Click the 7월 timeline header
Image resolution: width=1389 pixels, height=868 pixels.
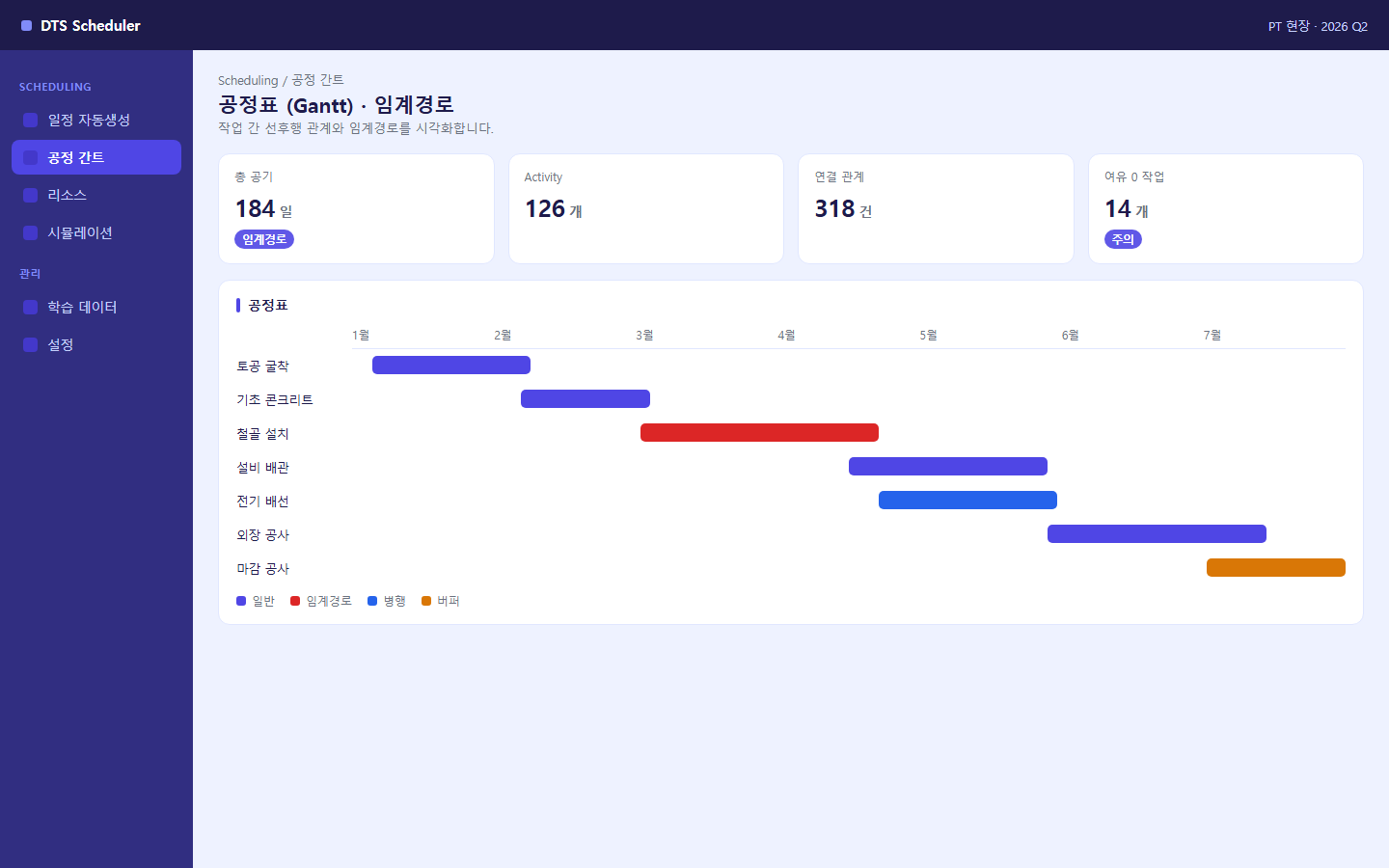point(1212,336)
